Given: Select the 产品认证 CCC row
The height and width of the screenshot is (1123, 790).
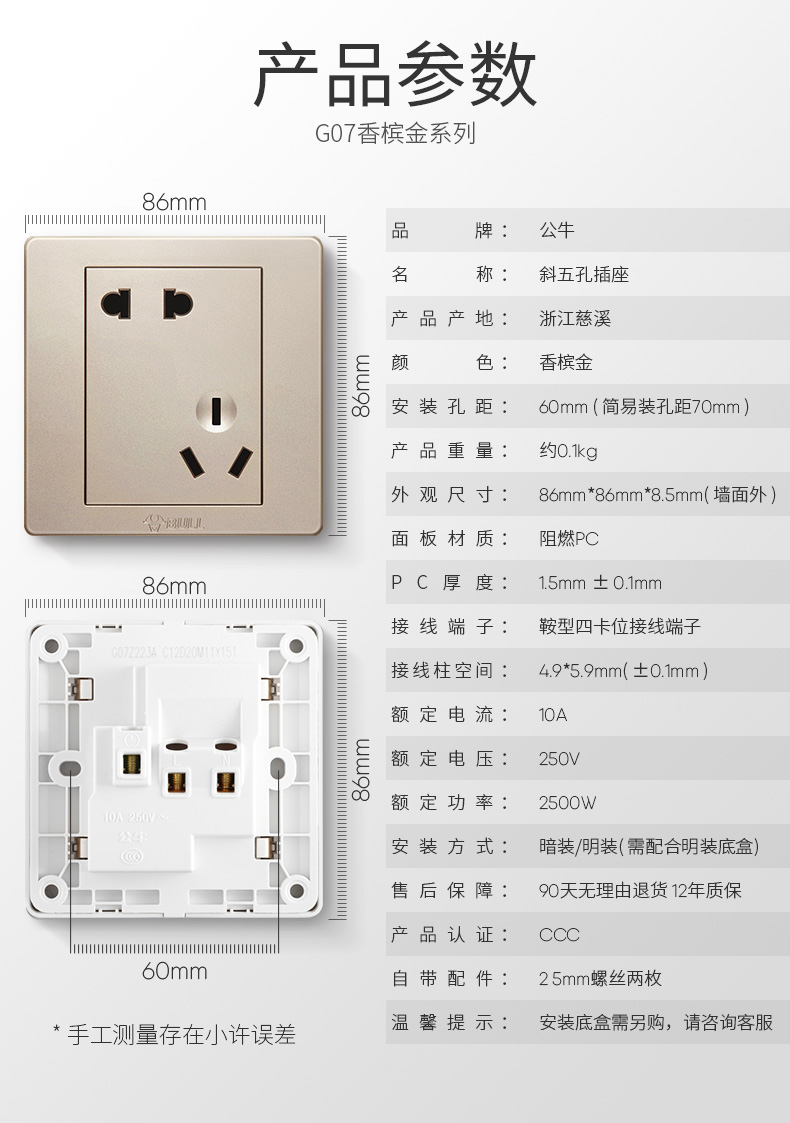Looking at the screenshot, I should (x=587, y=934).
